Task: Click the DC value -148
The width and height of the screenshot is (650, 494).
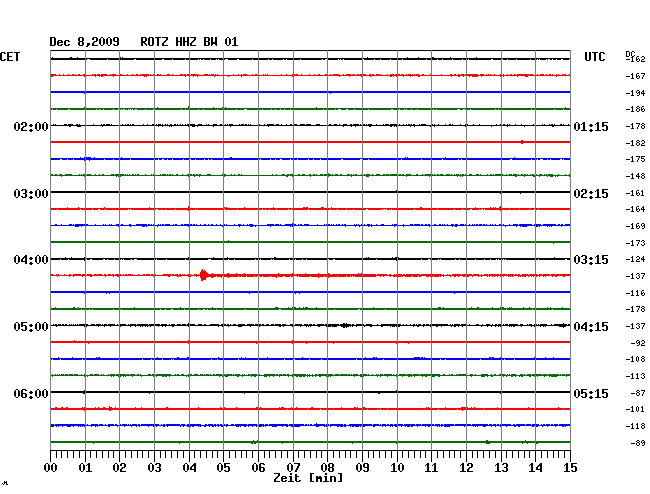Action: [x=635, y=177]
